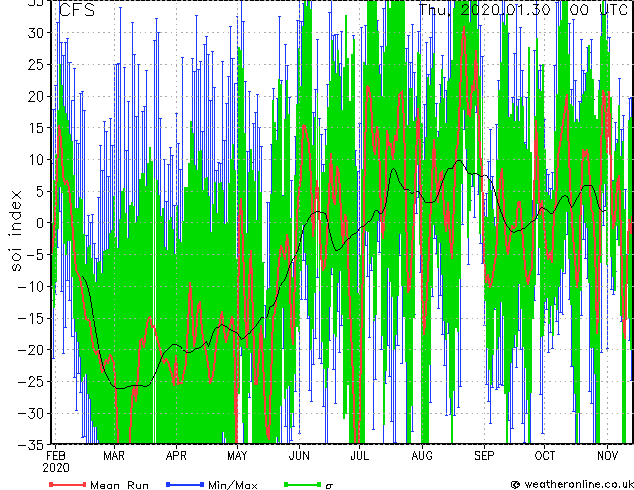This screenshot has width=634, height=490.
Task: Click the y-axis value -15
Action: pyautogui.click(x=31, y=318)
